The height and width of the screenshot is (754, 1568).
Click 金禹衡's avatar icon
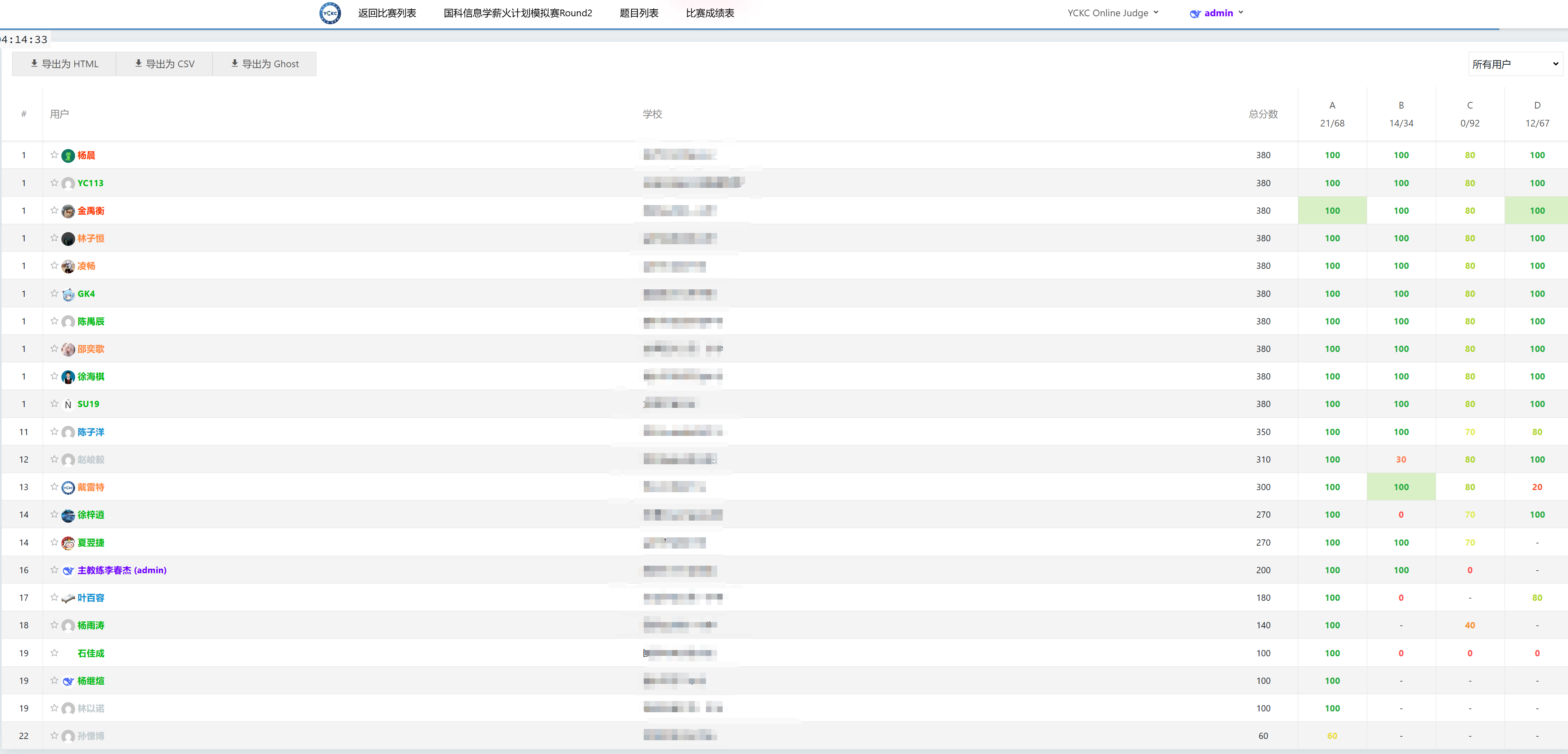[x=68, y=211]
